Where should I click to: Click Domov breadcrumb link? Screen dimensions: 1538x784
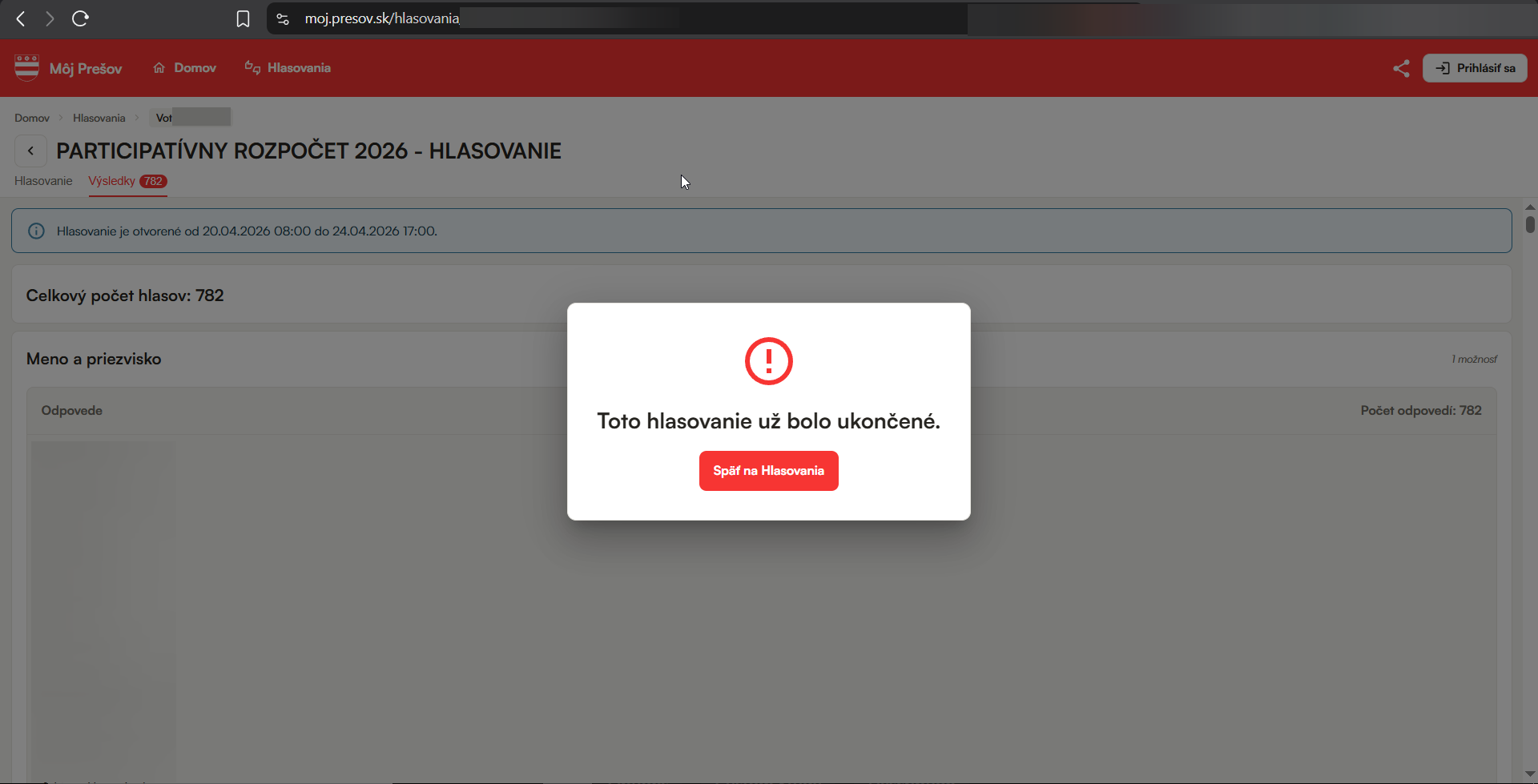coord(32,118)
